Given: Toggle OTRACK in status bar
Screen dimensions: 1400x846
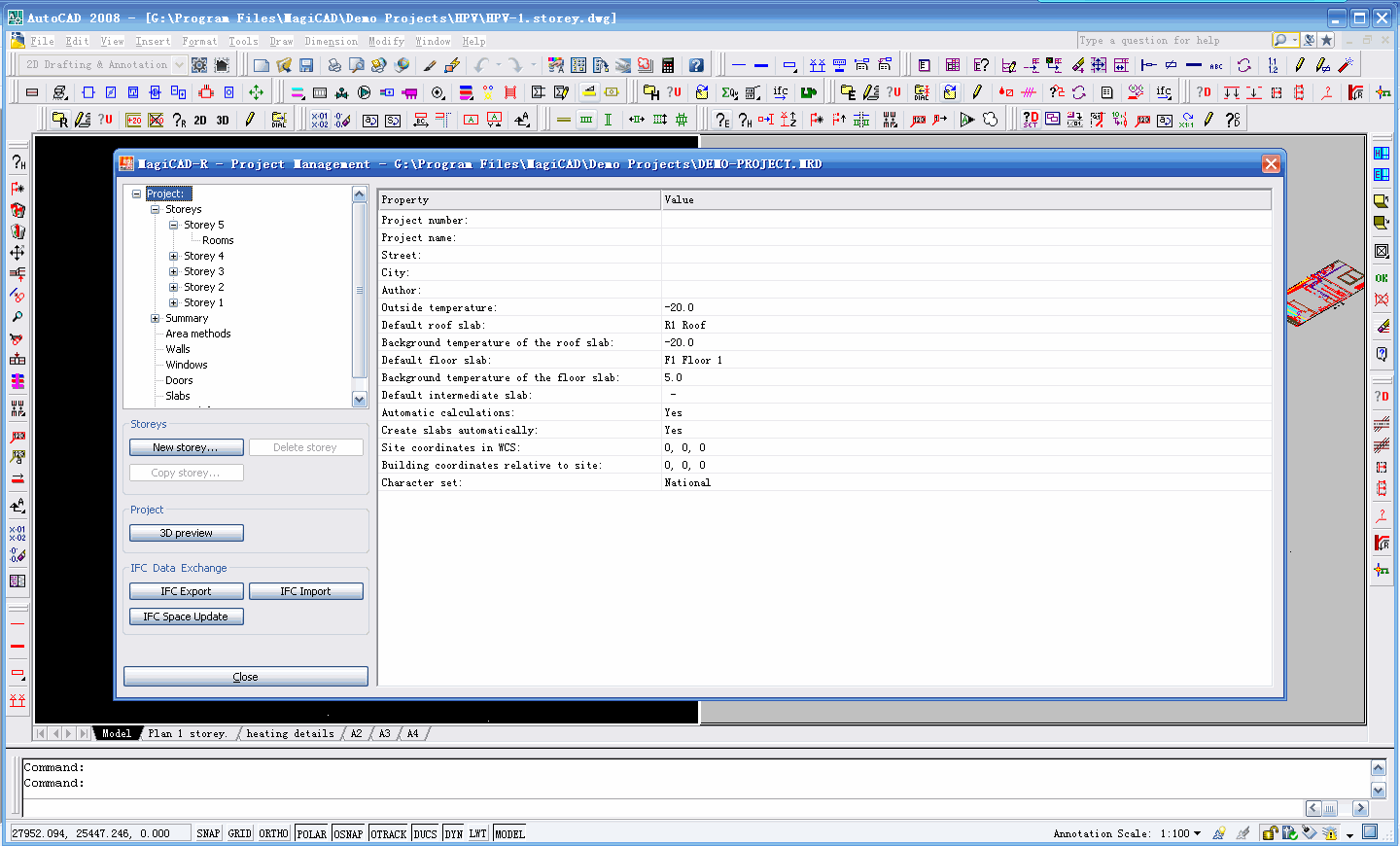Looking at the screenshot, I should 389,833.
